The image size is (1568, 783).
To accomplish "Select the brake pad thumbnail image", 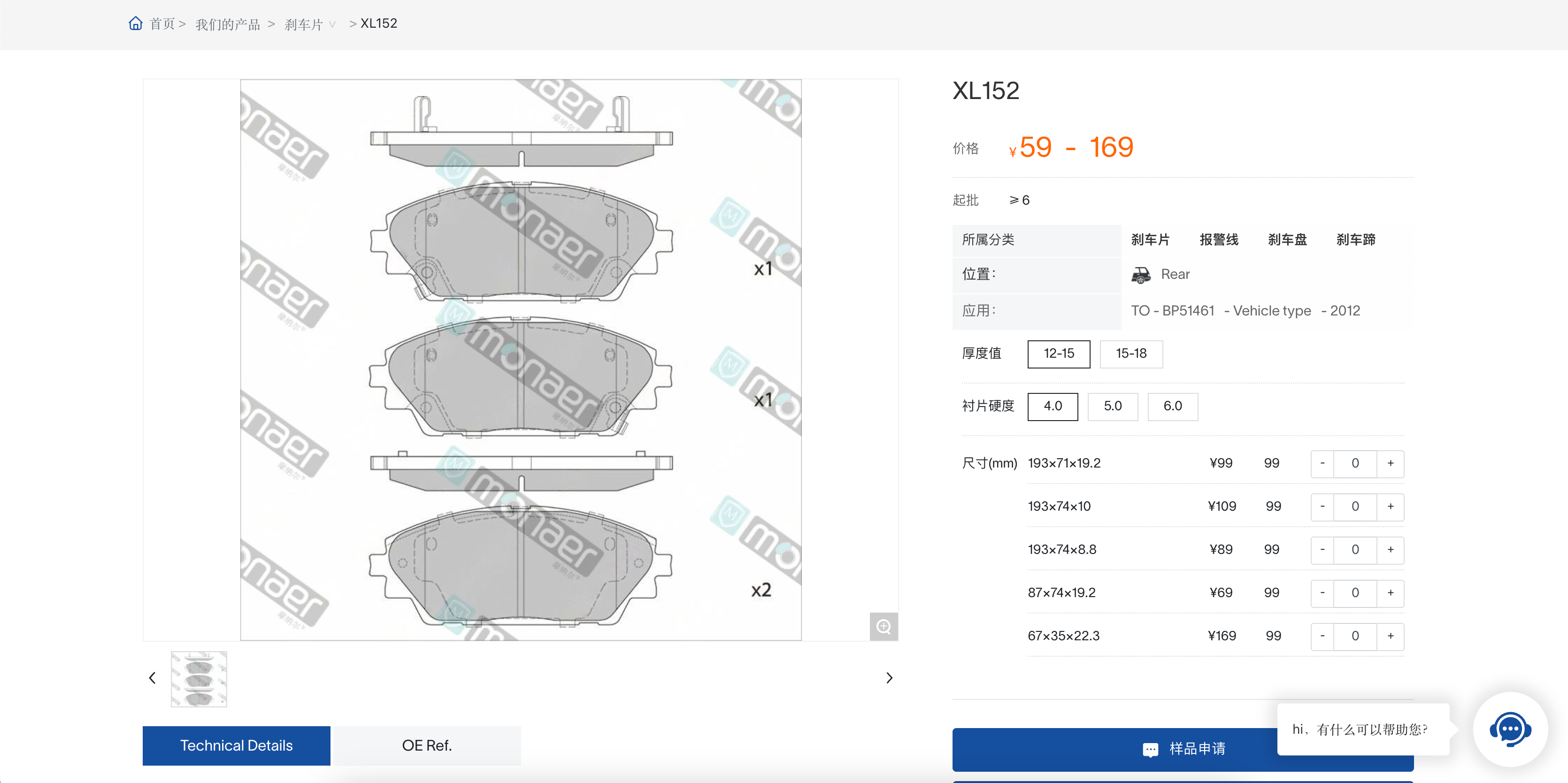I will click(199, 679).
